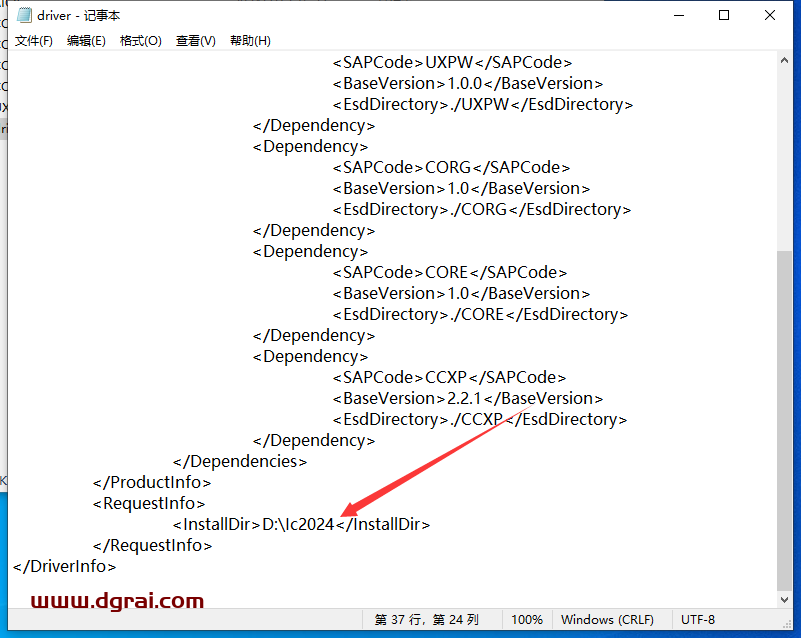Open the 帮助(H) menu
Viewport: 801px width, 638px height.
[250, 41]
